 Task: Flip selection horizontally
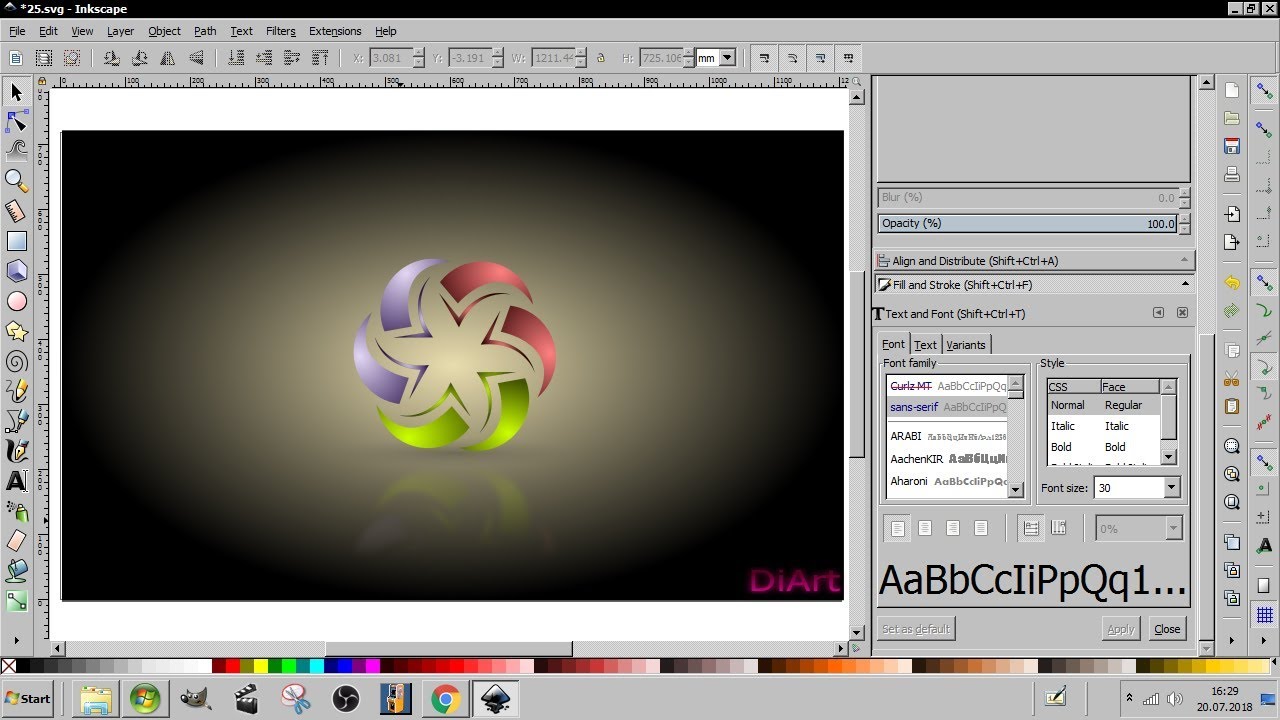click(168, 58)
